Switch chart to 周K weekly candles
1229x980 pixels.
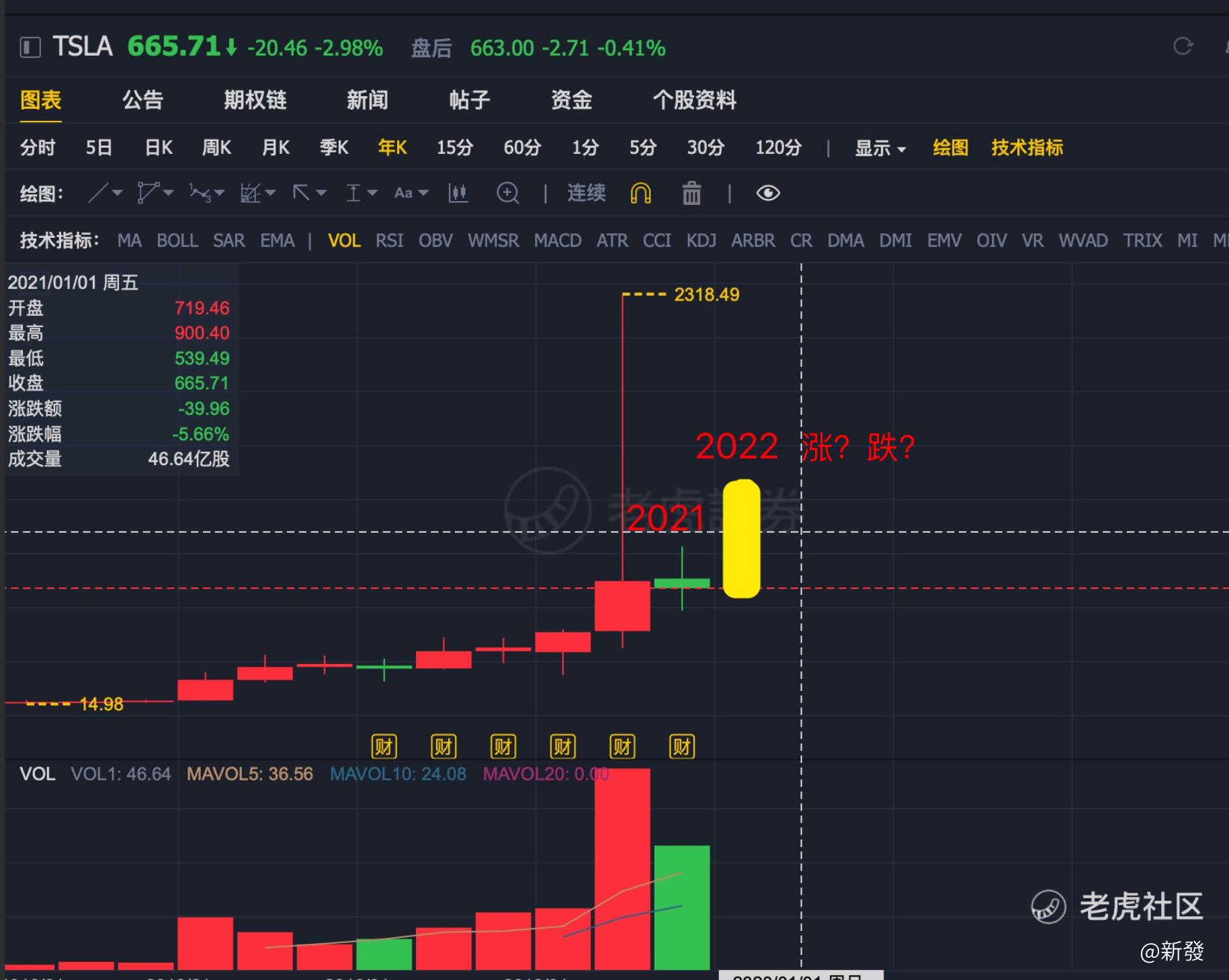click(x=217, y=148)
